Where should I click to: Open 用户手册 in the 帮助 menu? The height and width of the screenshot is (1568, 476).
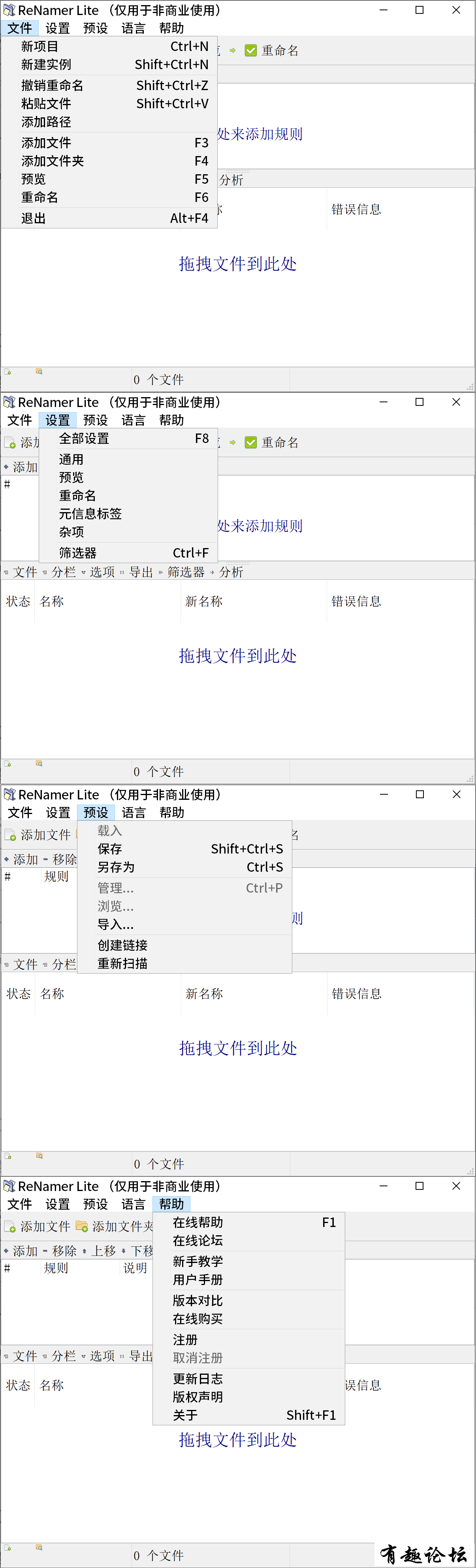(249, 1280)
